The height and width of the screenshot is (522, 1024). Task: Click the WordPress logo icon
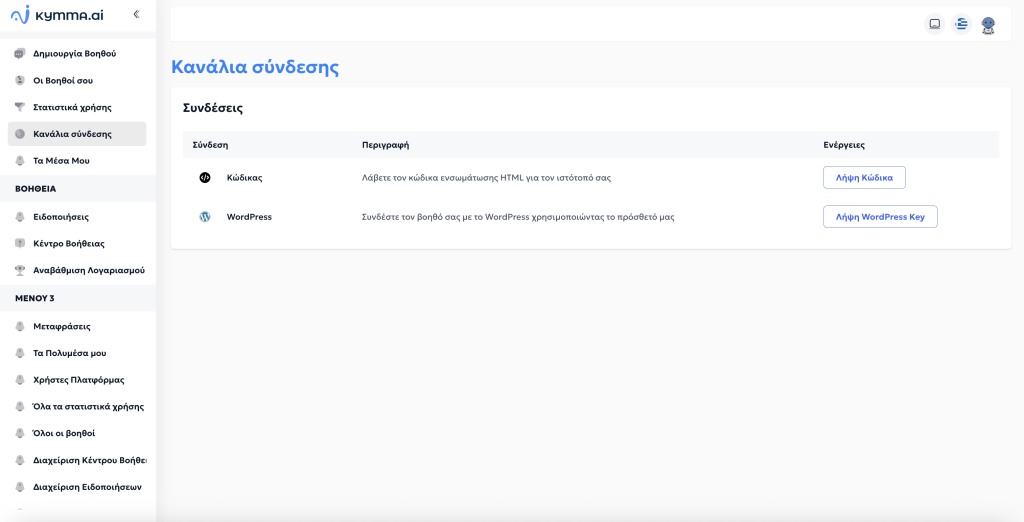click(205, 216)
